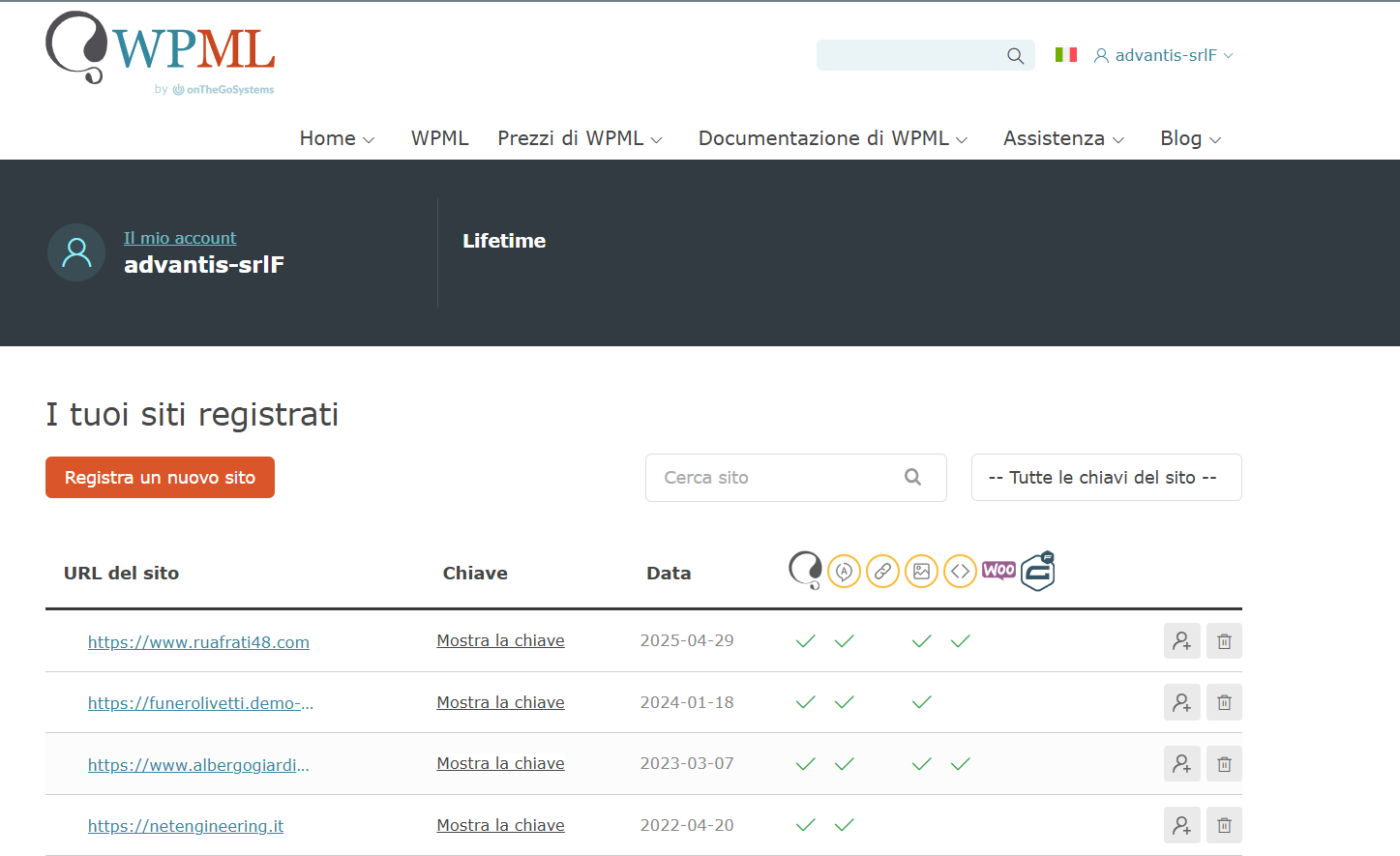
Task: Show the key for ruafrati48.com
Action: point(500,640)
